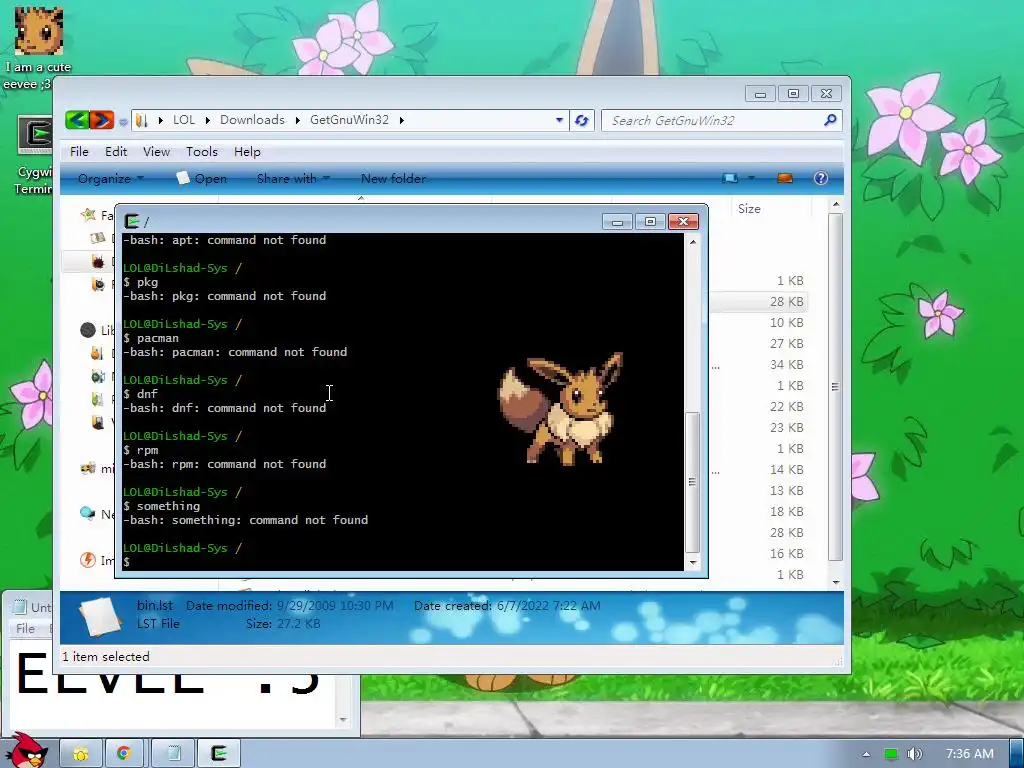Click the bin.lst file icon in details pane

tap(101, 616)
